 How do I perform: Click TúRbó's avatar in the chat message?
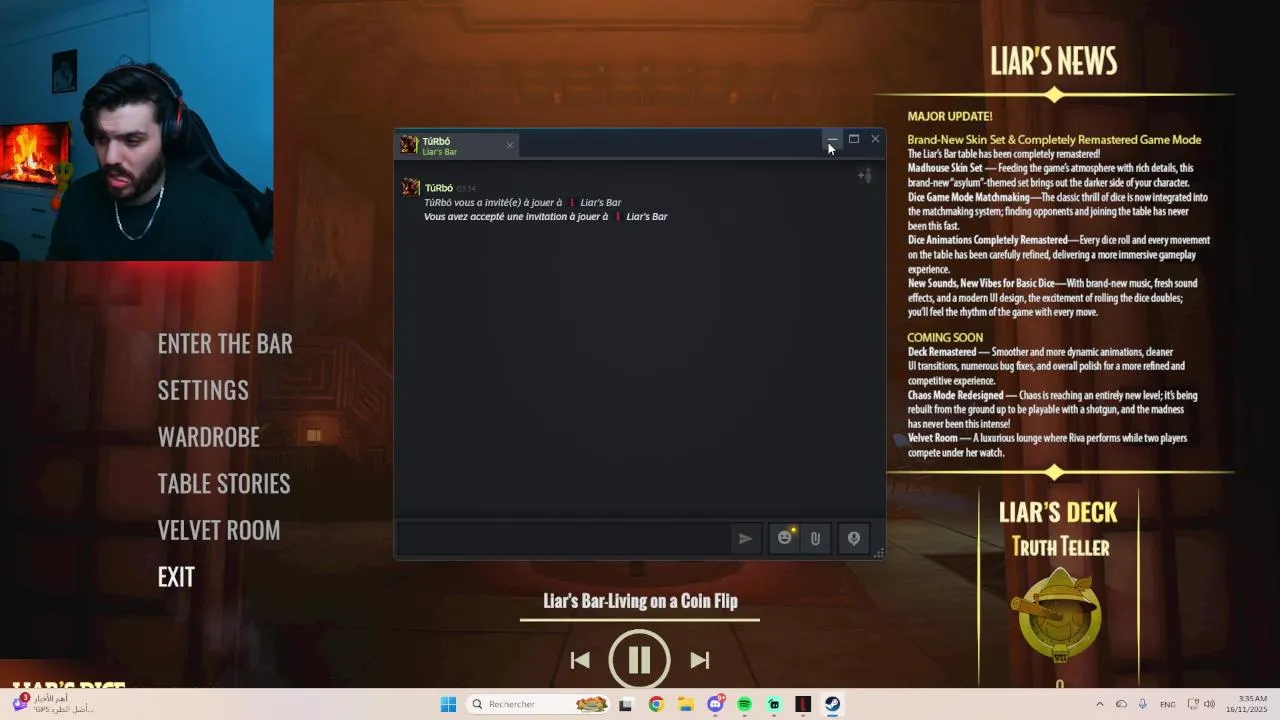tap(410, 188)
